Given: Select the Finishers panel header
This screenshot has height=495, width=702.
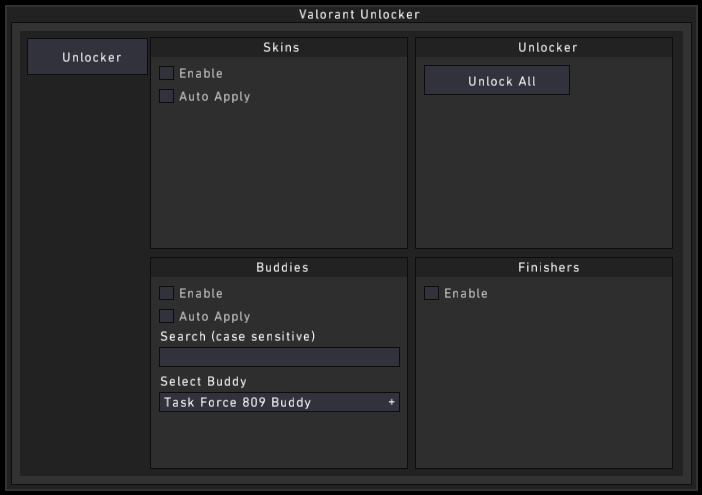Looking at the screenshot, I should point(547,267).
